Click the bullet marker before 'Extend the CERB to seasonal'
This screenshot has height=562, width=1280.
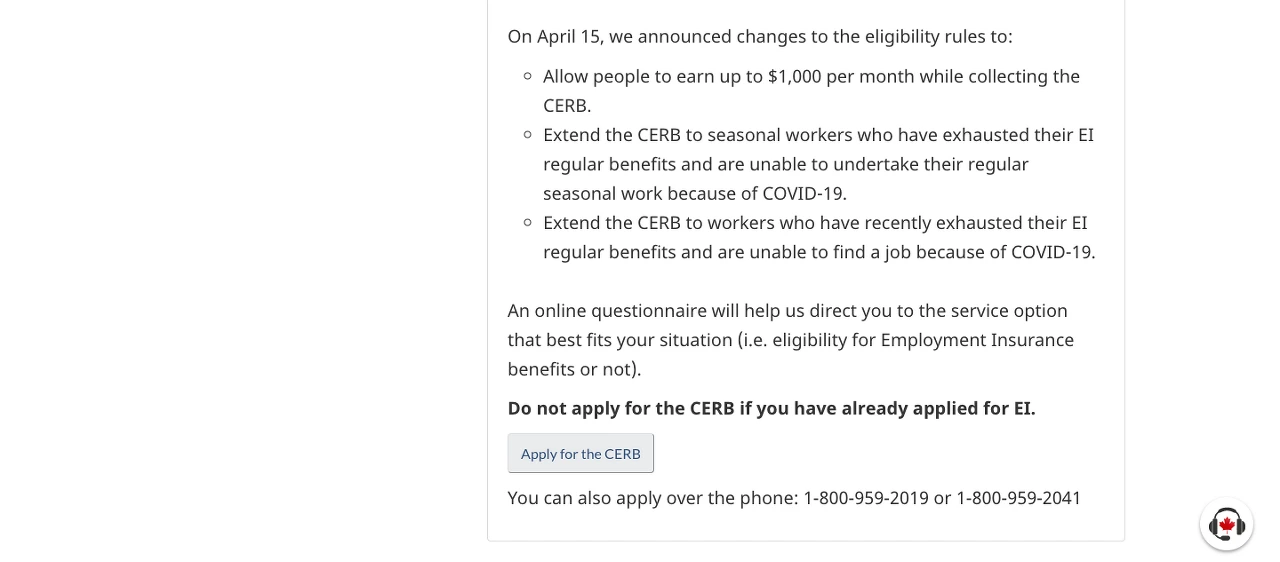coord(528,134)
